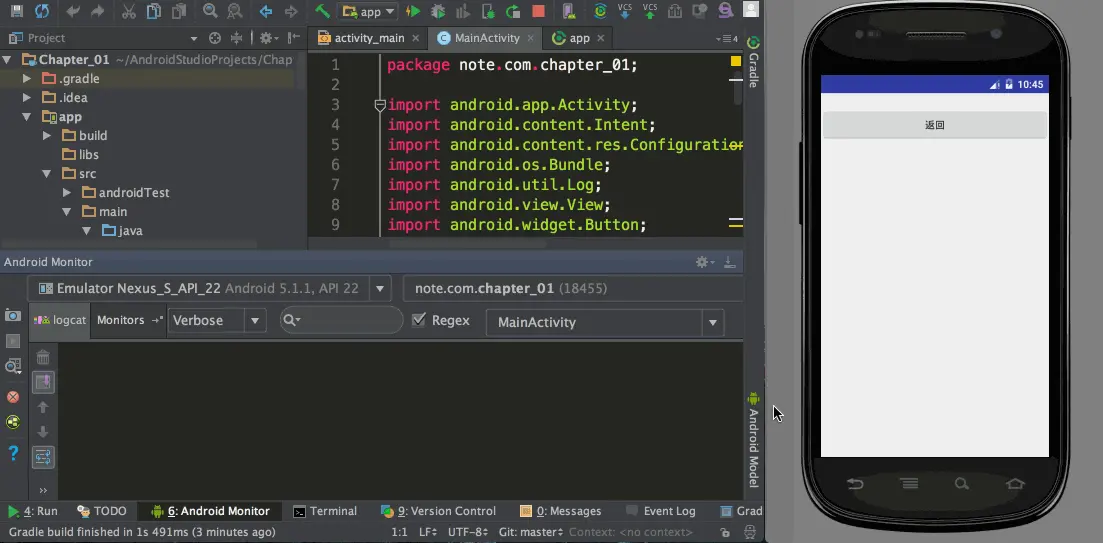Click the 返回 button in emulator
The height and width of the screenshot is (543, 1103).
tap(934, 125)
